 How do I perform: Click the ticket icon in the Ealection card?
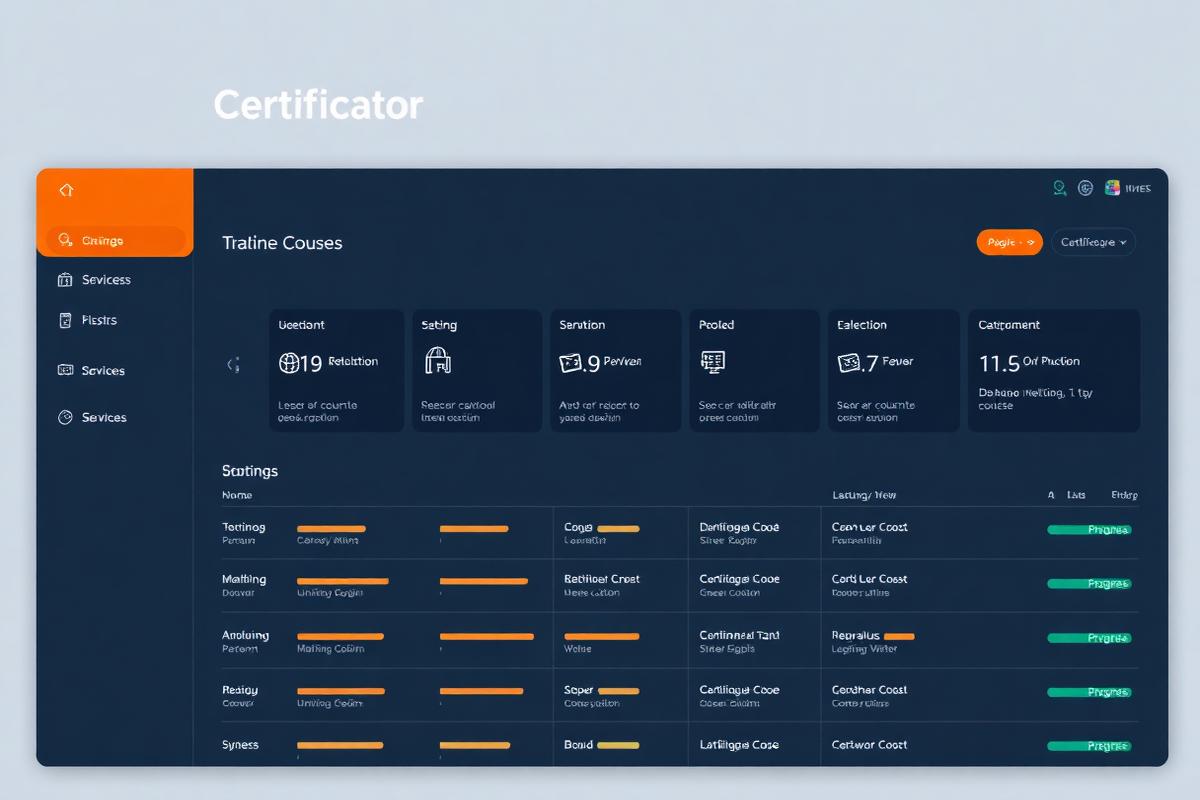point(849,362)
